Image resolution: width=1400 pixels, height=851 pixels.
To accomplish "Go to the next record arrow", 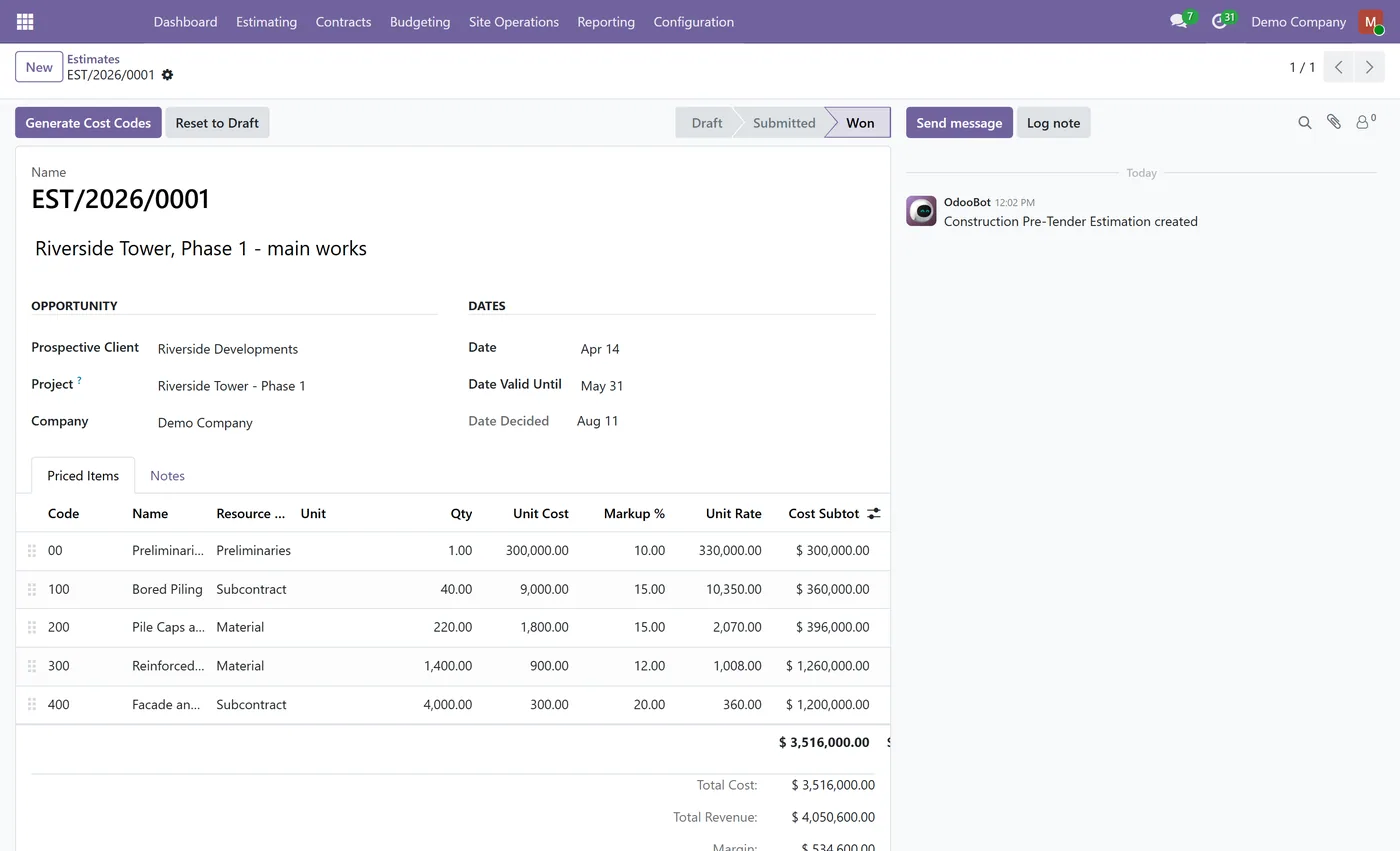I will coord(1369,67).
